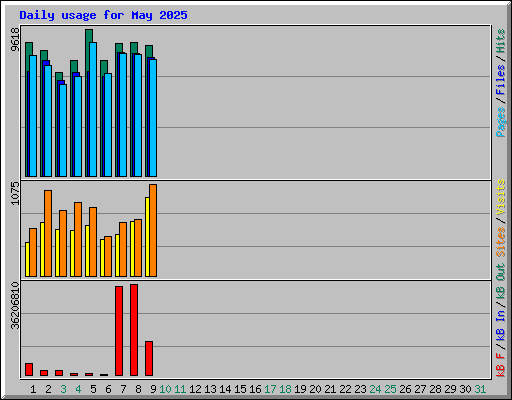Click day 8 on the x-axis
The width and height of the screenshot is (512, 400).
[x=138, y=389]
